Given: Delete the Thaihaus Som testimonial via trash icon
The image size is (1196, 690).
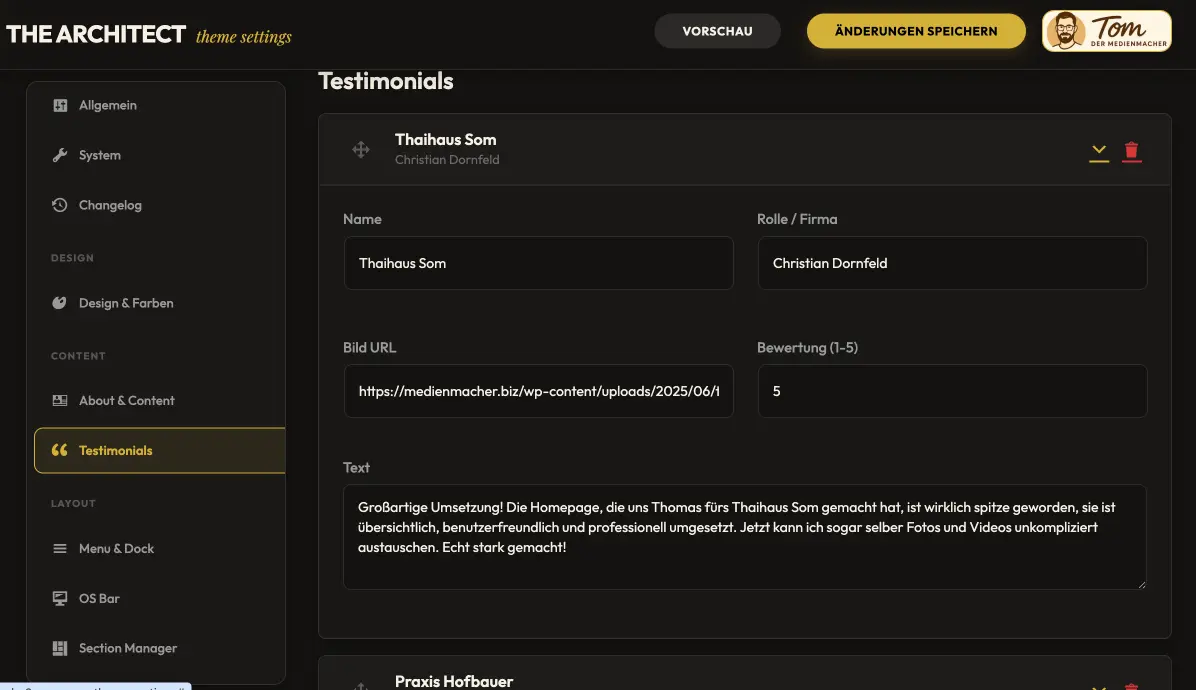Looking at the screenshot, I should point(1131,150).
